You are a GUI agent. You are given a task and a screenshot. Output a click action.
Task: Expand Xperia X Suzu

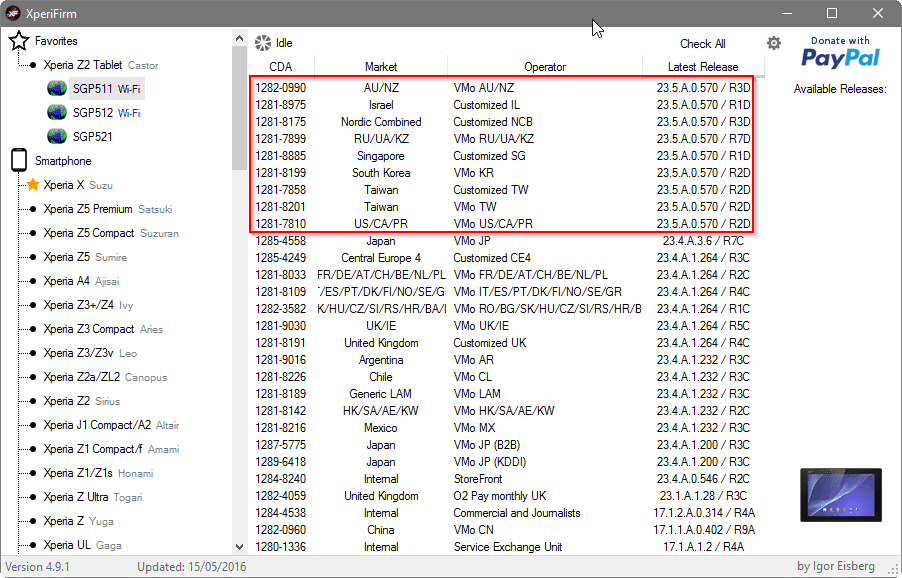(x=78, y=185)
